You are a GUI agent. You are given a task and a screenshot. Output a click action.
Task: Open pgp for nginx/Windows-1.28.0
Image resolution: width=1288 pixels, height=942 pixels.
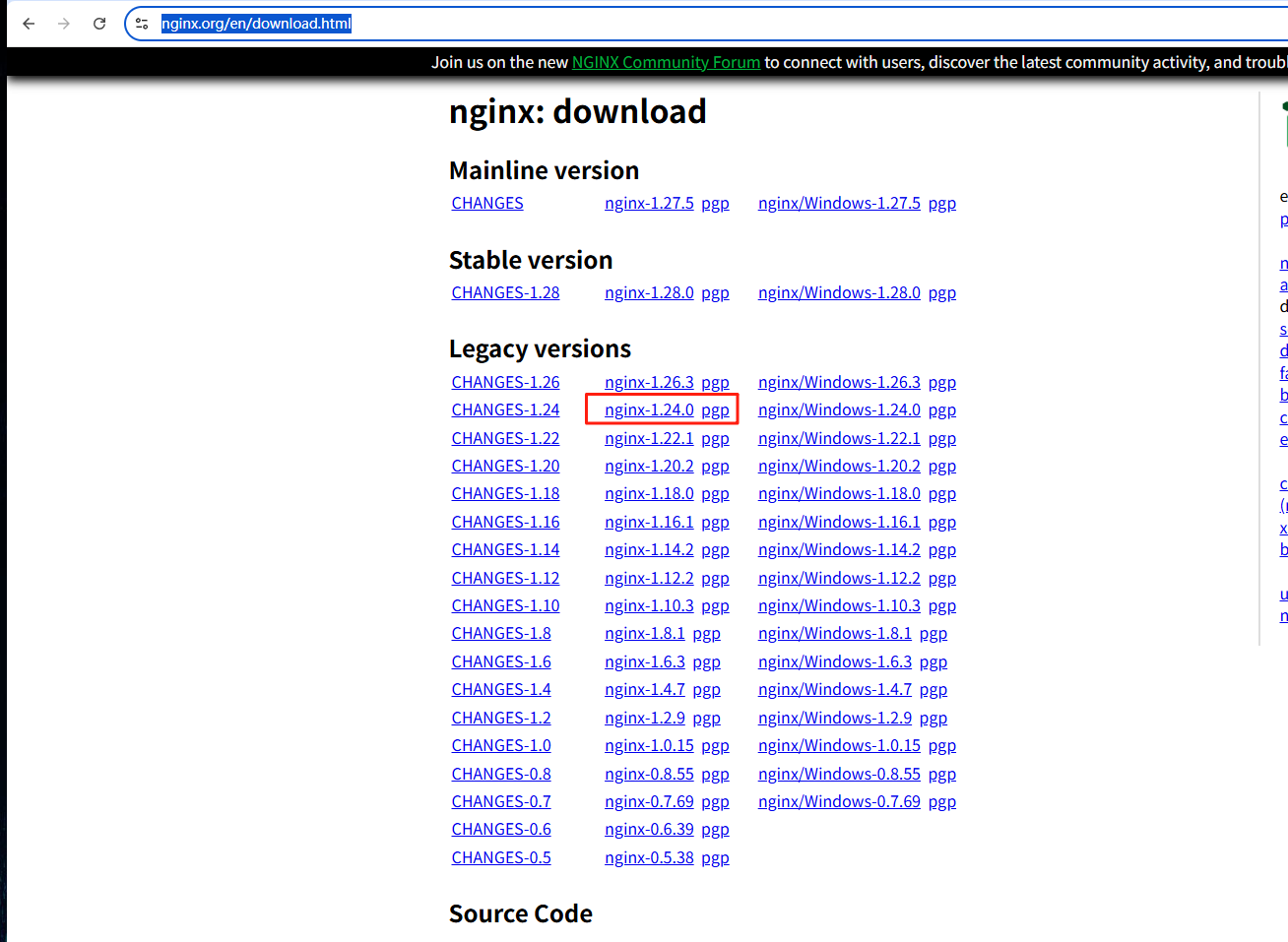pyautogui.click(x=942, y=293)
